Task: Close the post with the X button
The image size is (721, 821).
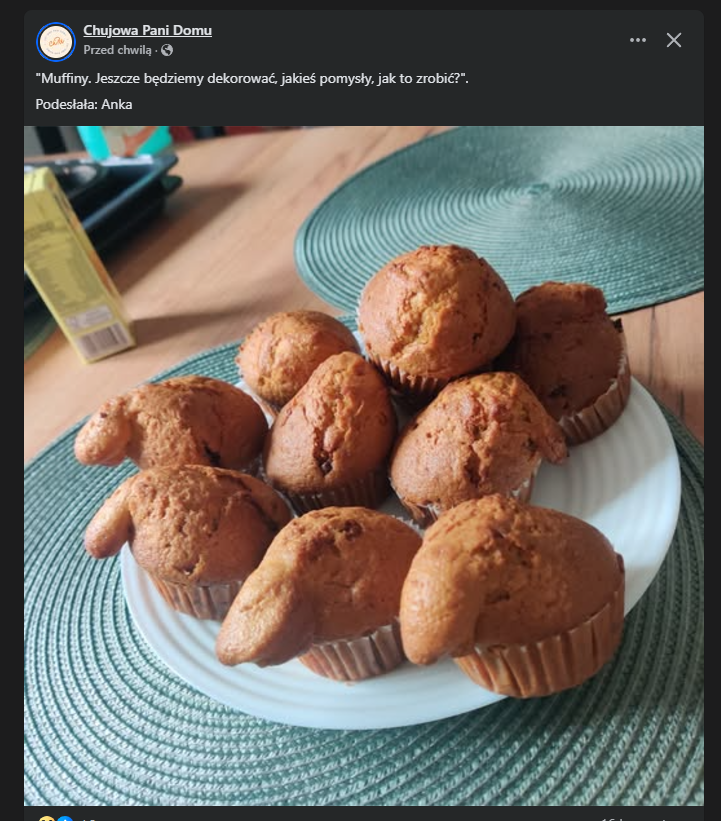Action: coord(674,40)
